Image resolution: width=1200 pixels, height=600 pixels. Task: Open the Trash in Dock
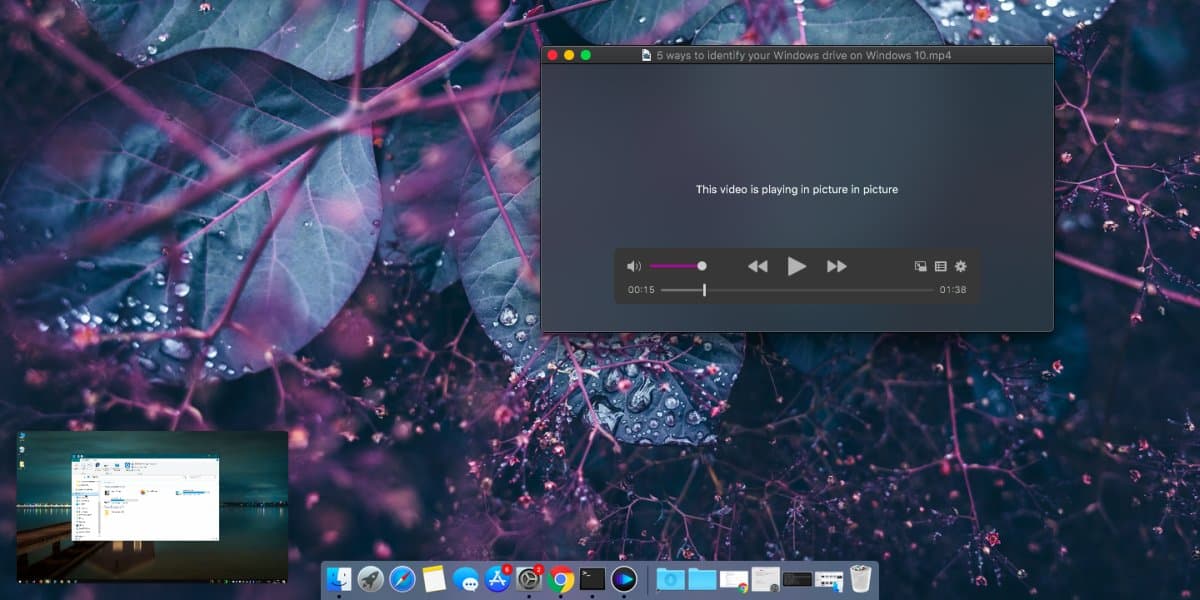coord(860,578)
